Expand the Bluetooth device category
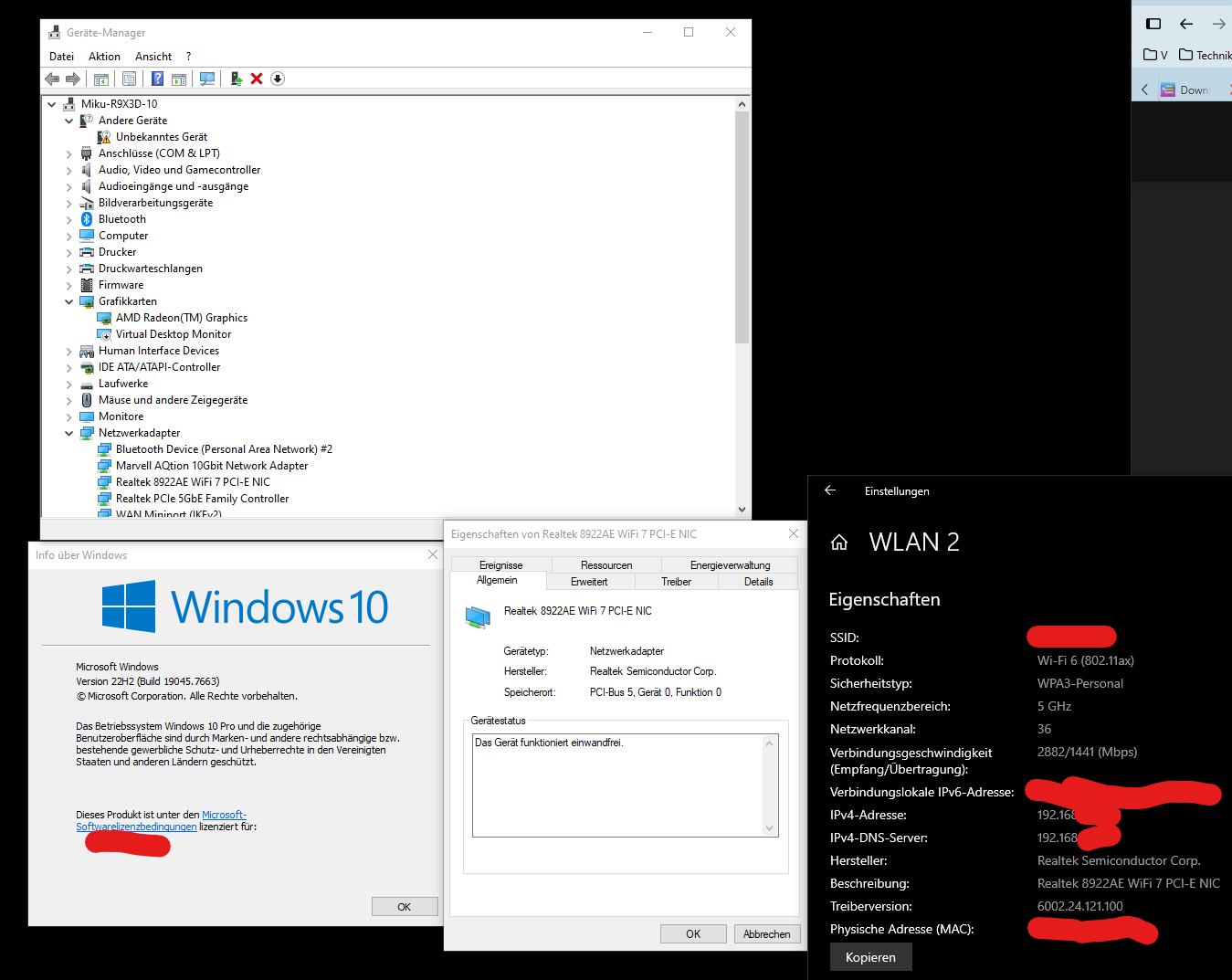The width and height of the screenshot is (1232, 980). [68, 219]
